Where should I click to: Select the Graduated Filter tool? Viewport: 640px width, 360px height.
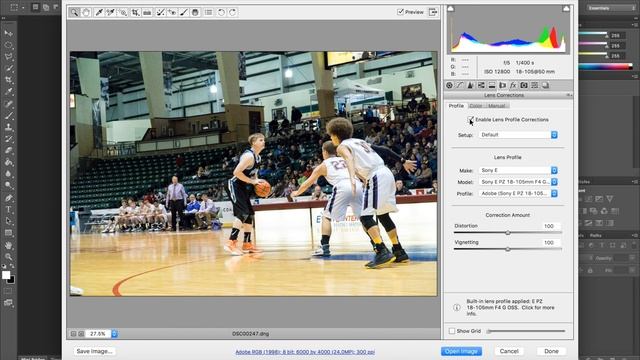196,12
